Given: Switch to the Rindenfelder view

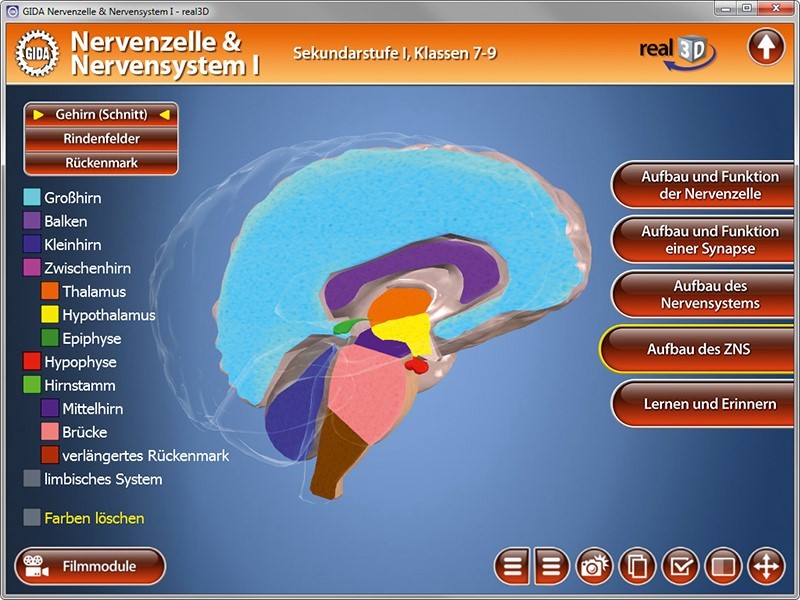Looking at the screenshot, I should (101, 139).
